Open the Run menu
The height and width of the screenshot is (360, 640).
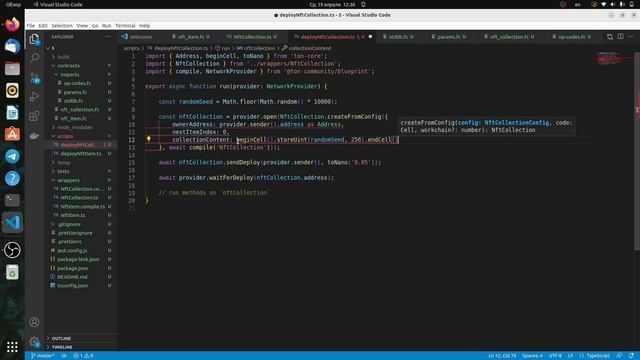107,25
